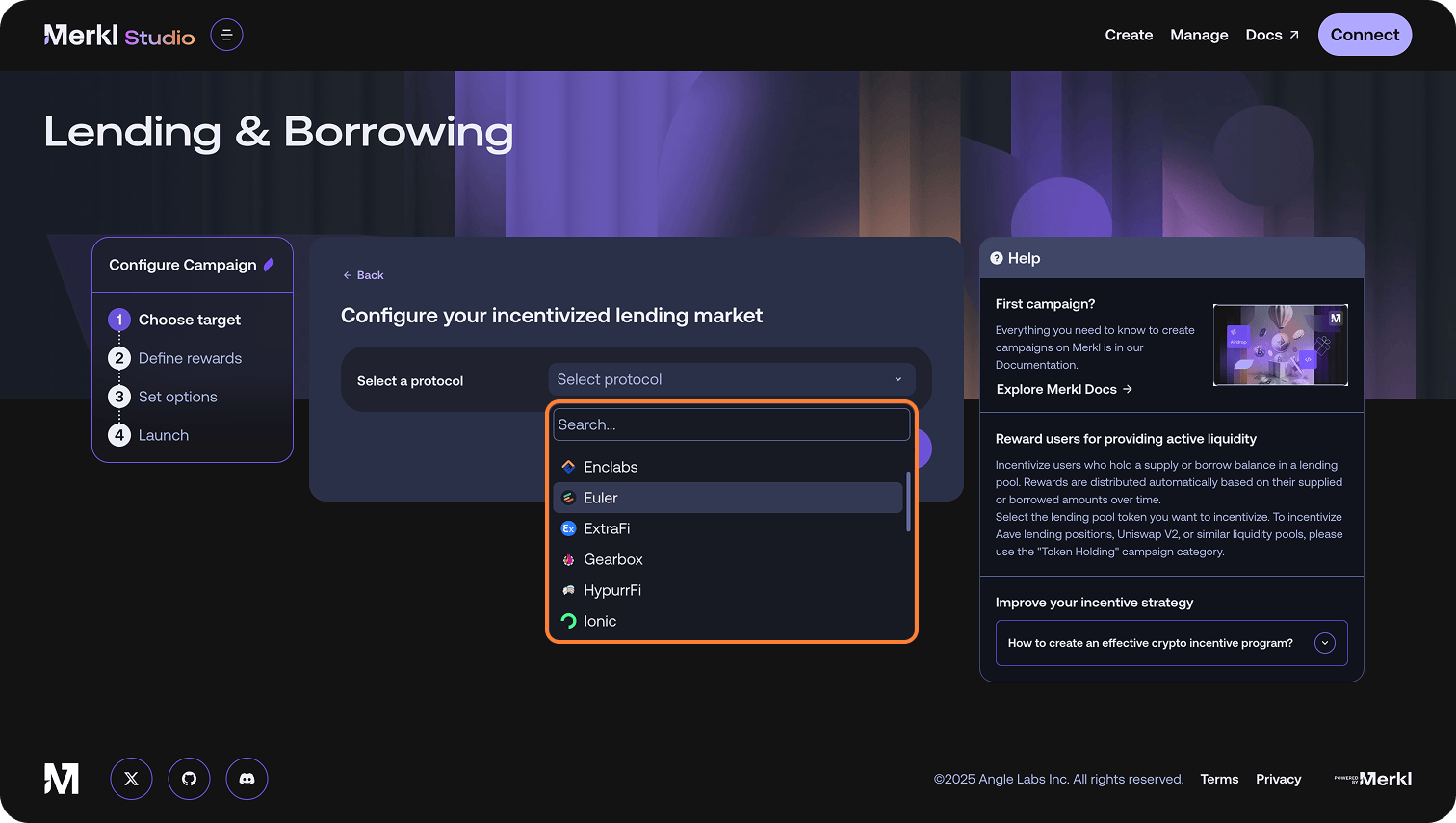The image size is (1456, 823).
Task: Click the protocol list scrollbar
Action: [908, 502]
